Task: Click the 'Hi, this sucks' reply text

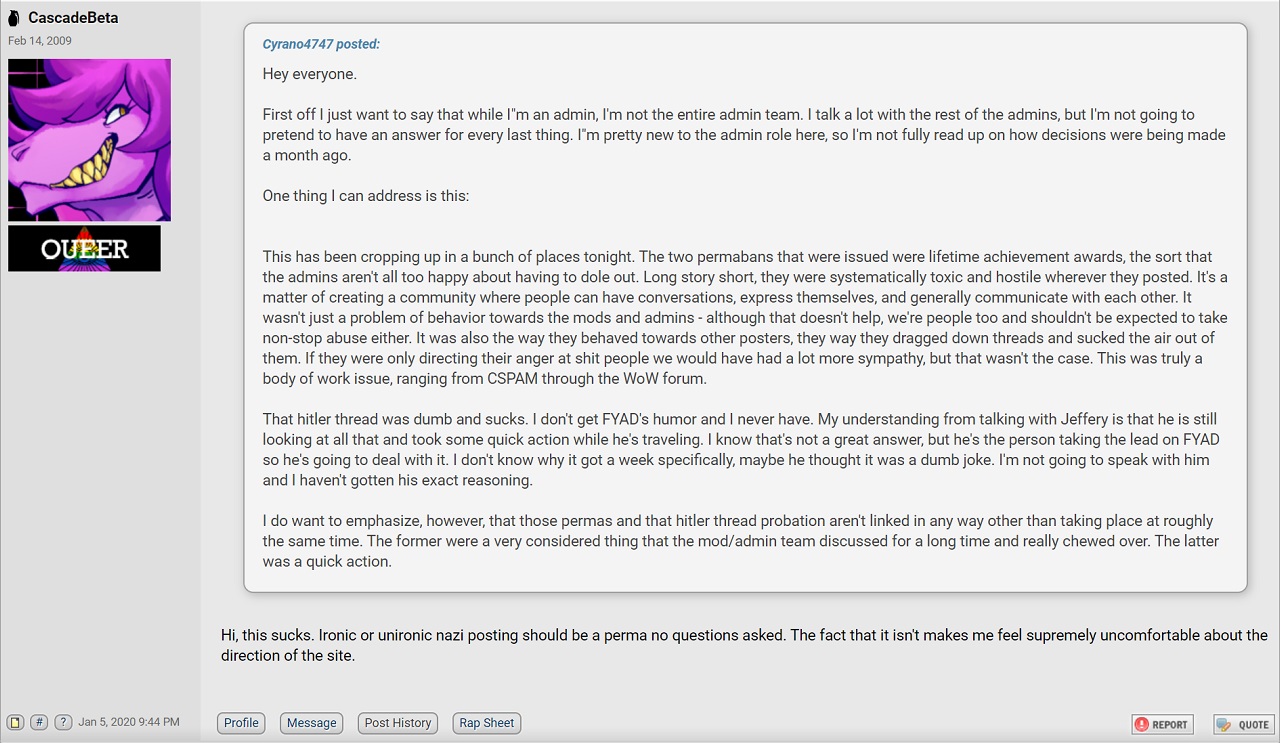Action: (x=744, y=645)
